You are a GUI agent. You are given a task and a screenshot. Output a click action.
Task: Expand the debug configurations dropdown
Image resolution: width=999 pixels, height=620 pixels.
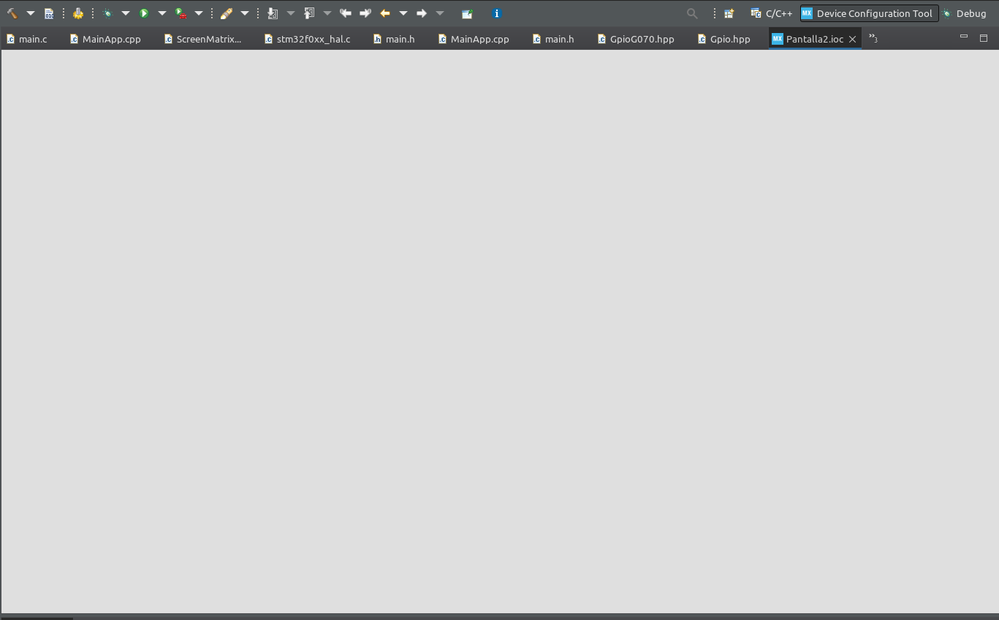click(125, 13)
